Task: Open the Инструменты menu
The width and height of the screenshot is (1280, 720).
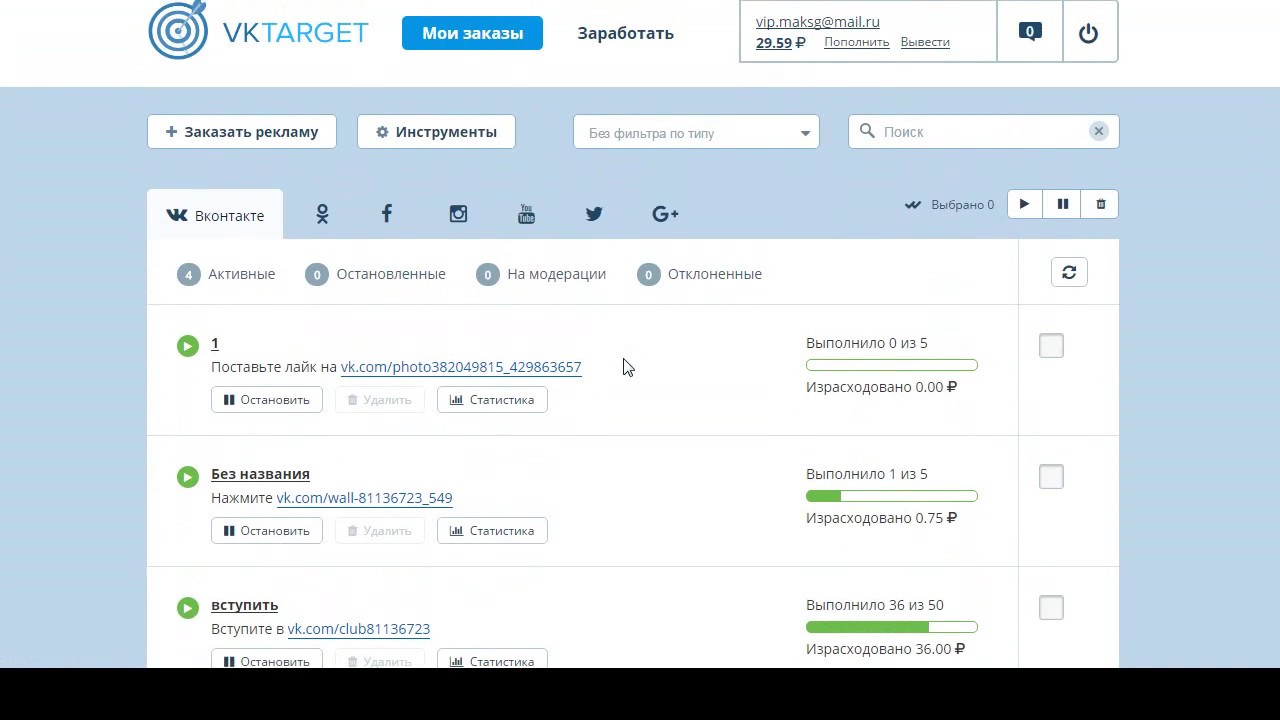Action: 436,132
